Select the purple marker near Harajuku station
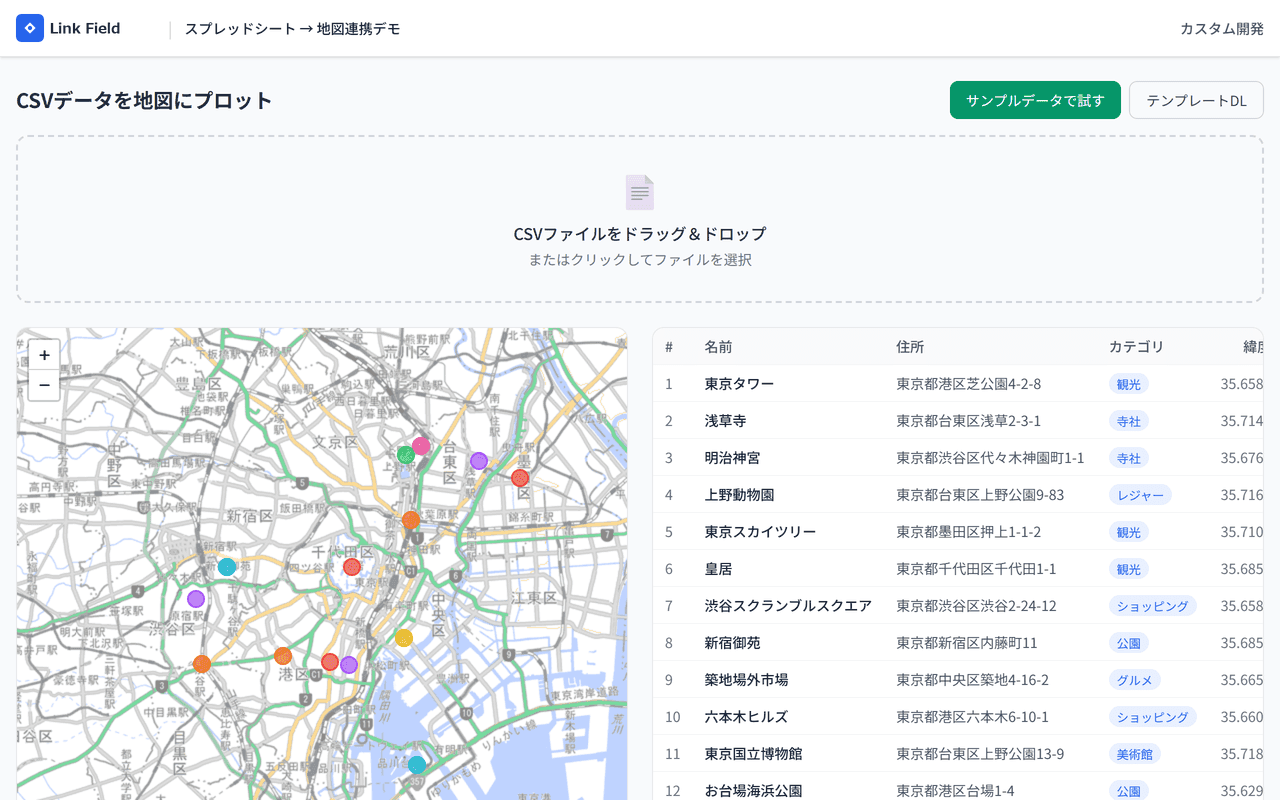1280x800 pixels. (196, 599)
